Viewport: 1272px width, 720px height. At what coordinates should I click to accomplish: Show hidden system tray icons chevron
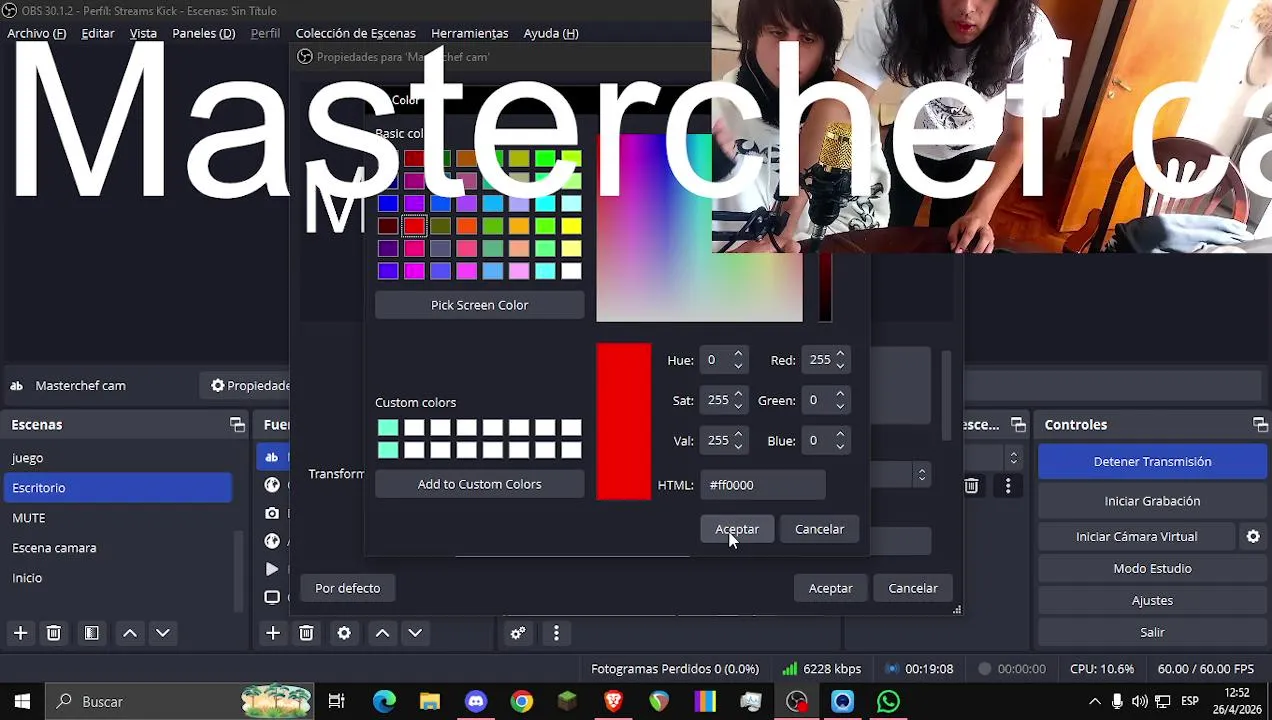(x=1095, y=702)
